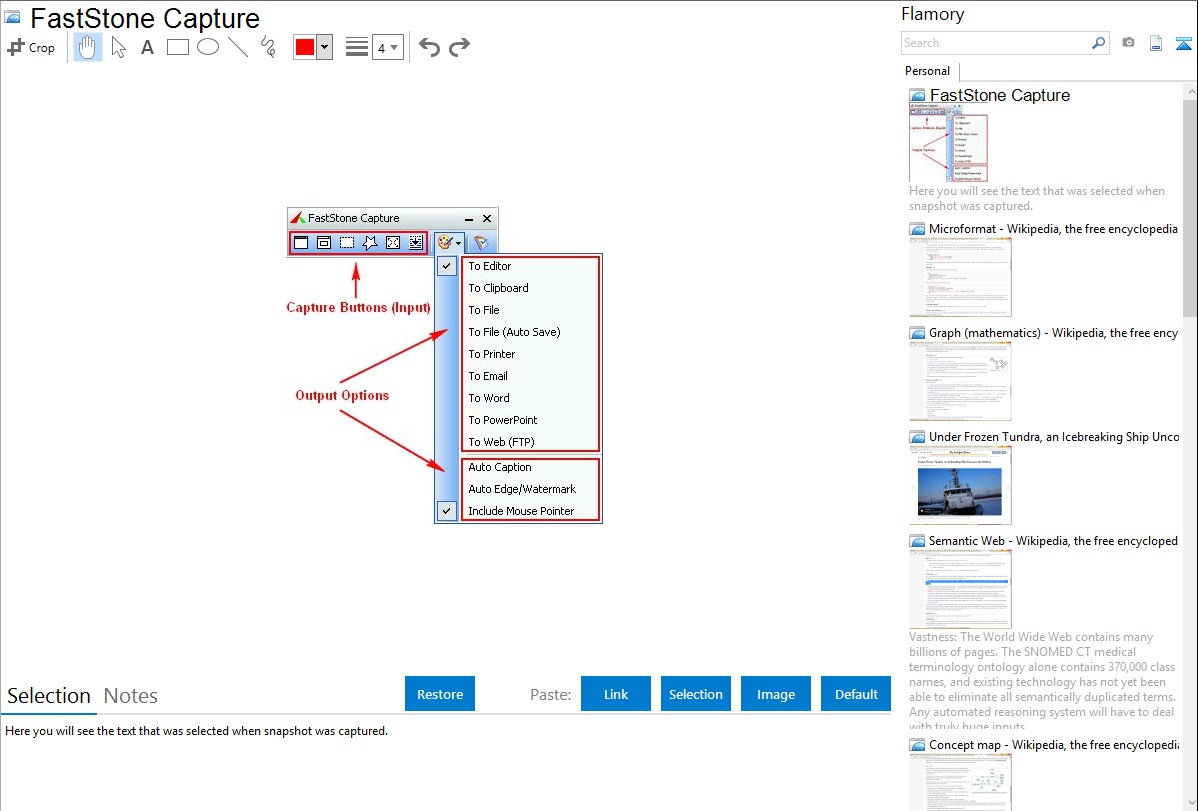1198x811 pixels.
Task: Click the snapshot list scrollbar down arrow
Action: coord(1190,803)
